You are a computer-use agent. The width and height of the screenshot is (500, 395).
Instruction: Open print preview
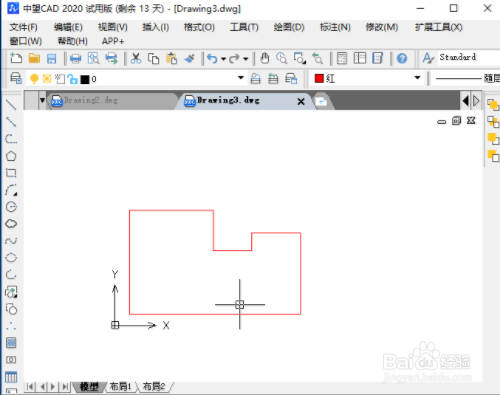pyautogui.click(x=94, y=58)
